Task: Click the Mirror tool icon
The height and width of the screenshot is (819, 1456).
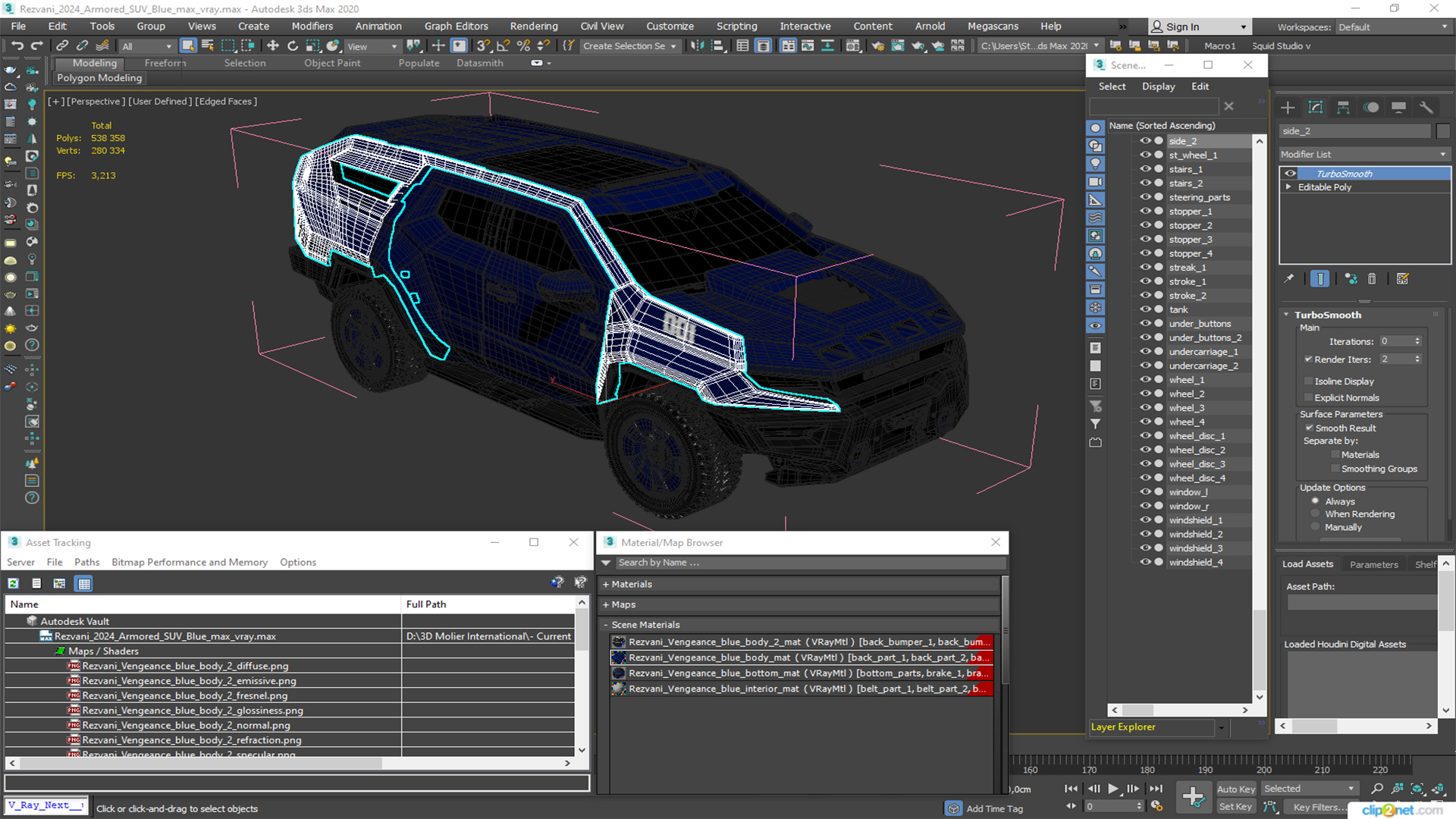Action: pyautogui.click(x=697, y=46)
